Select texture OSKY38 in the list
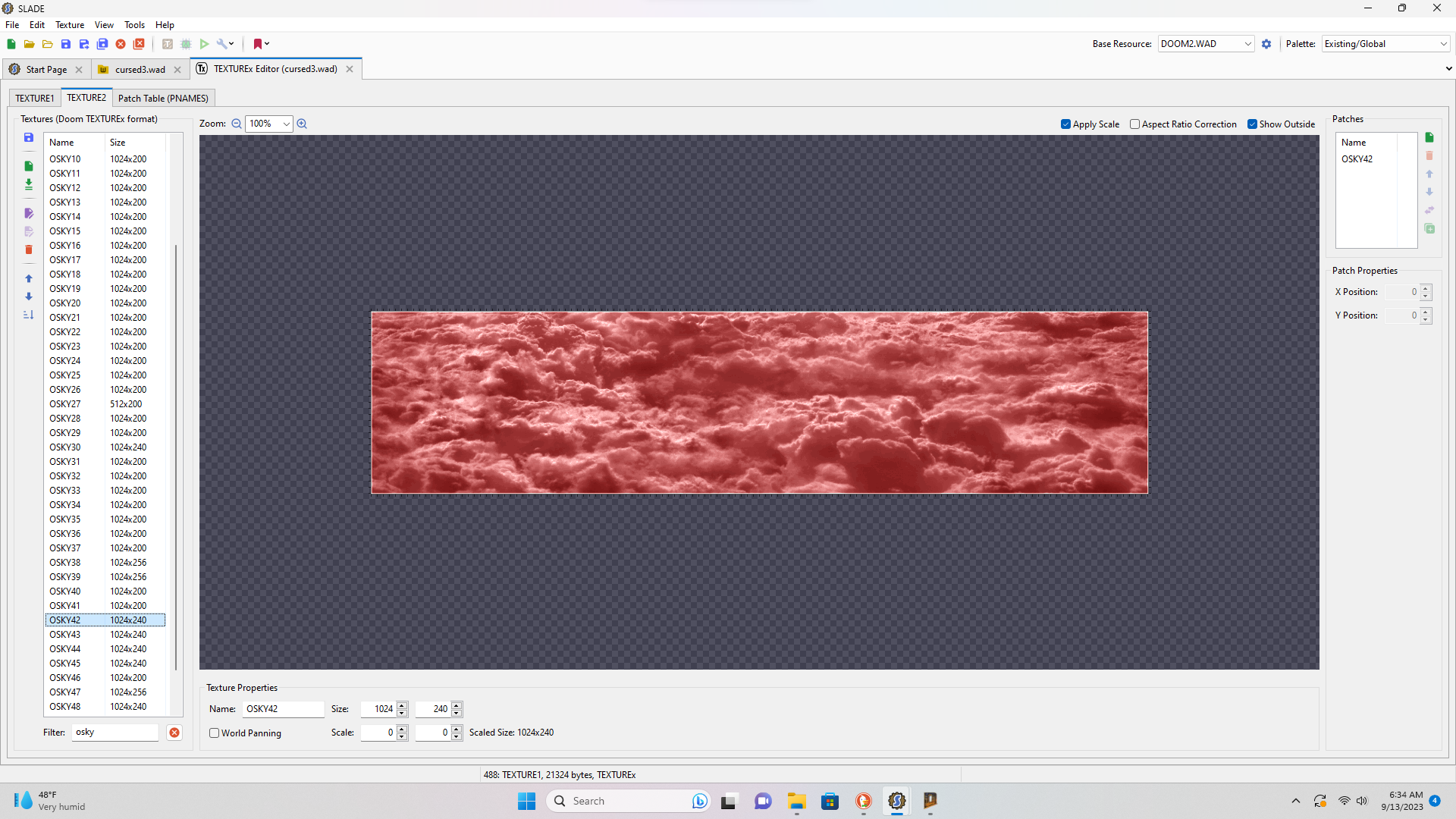 tap(105, 563)
